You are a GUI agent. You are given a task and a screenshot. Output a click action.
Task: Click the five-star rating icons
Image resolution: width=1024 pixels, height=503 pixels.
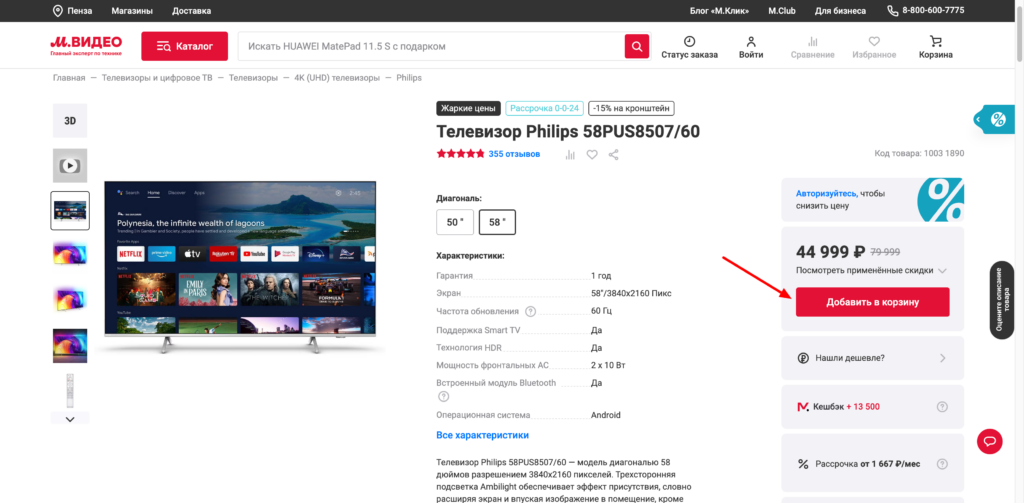(460, 154)
